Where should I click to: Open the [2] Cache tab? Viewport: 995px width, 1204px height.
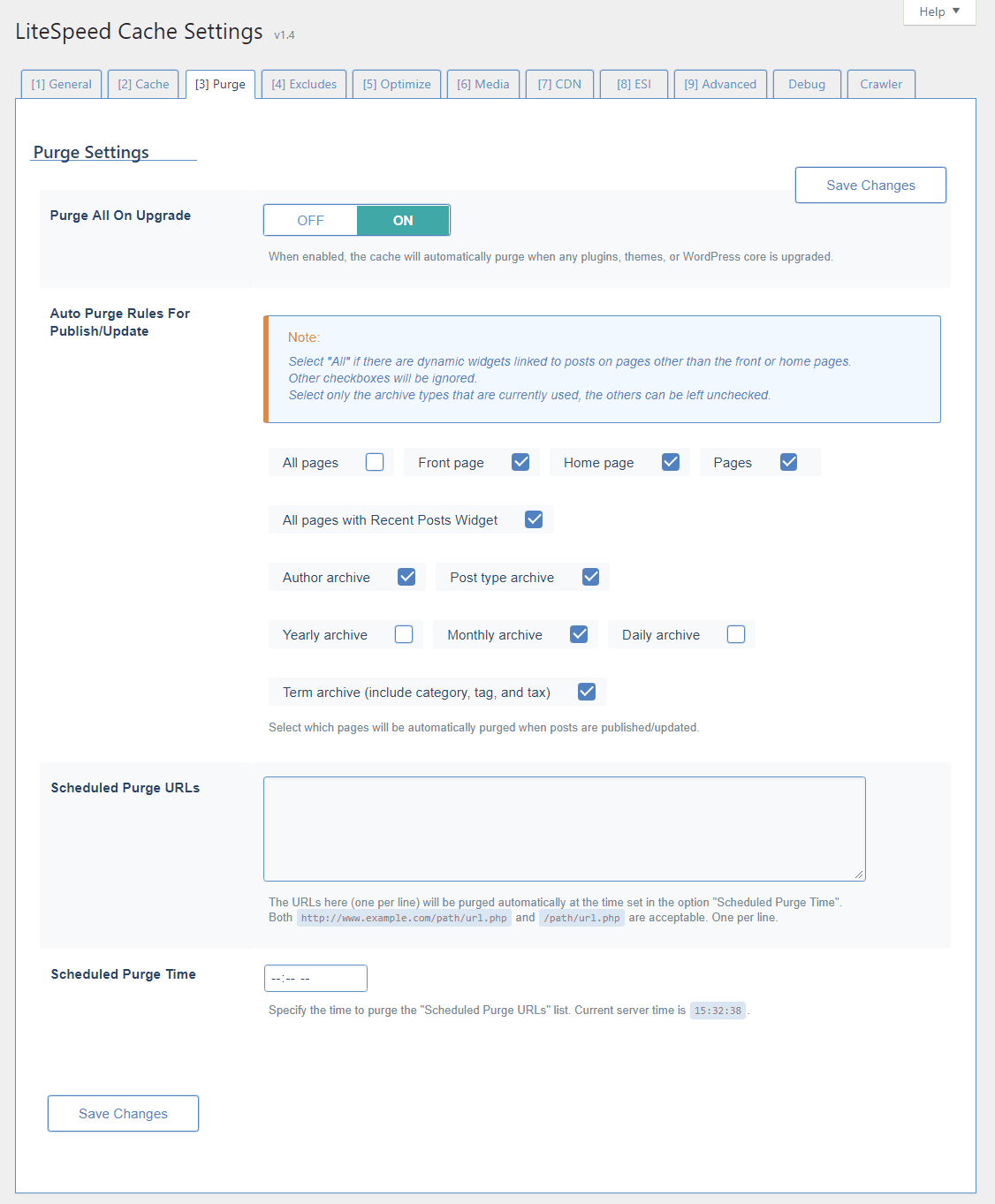143,84
